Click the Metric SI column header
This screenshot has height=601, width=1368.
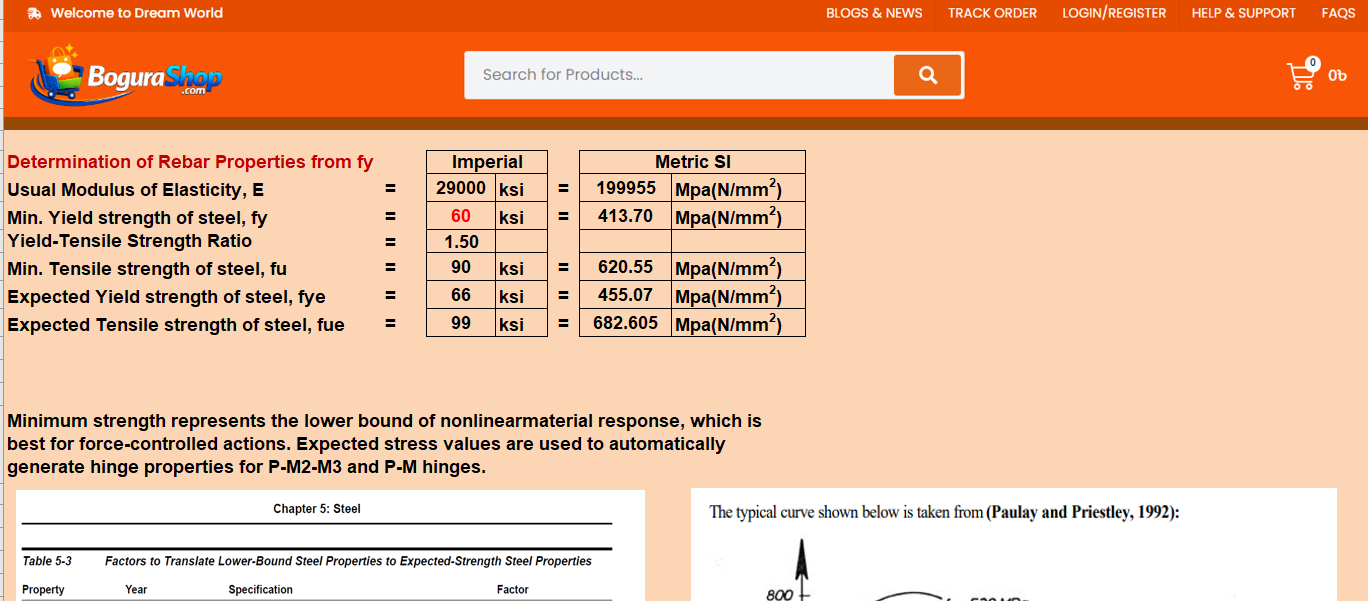coord(693,162)
